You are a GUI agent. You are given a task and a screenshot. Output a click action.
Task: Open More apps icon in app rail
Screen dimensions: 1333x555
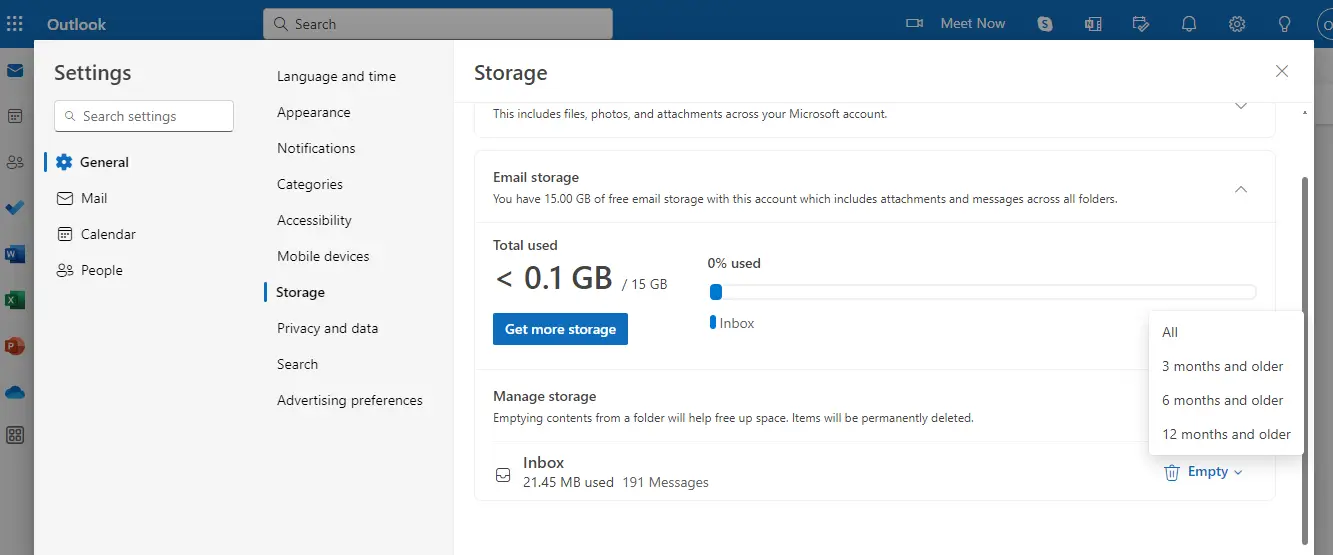click(x=15, y=436)
